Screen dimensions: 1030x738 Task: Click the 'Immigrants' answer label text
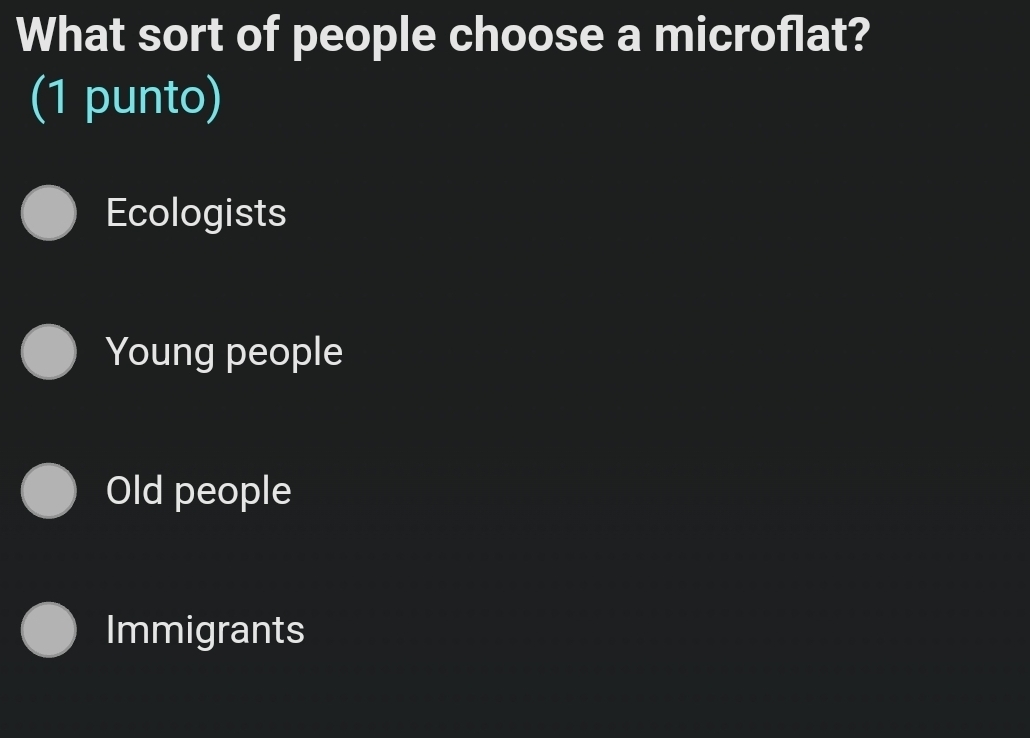pyautogui.click(x=205, y=630)
